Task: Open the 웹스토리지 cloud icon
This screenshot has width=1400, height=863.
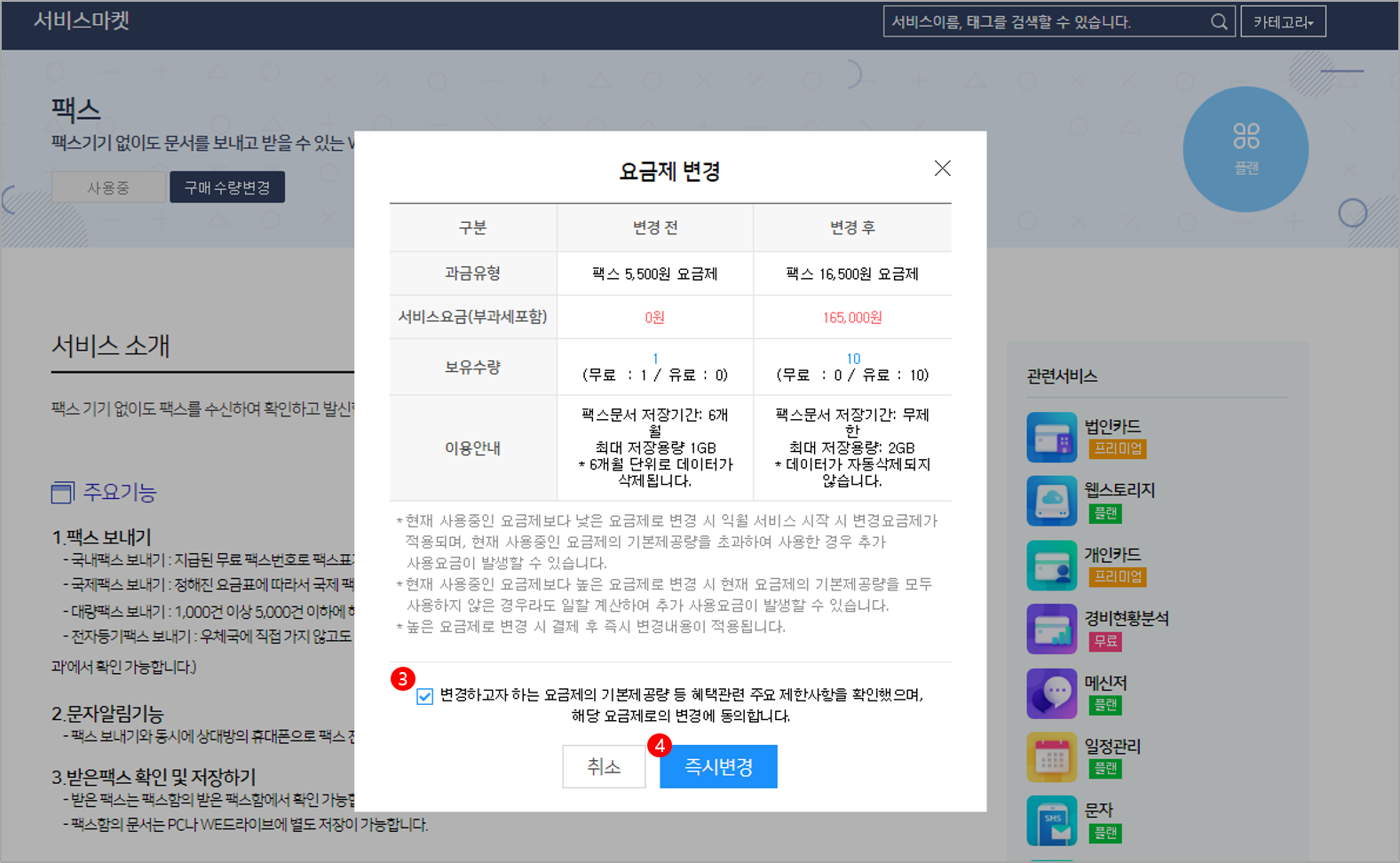Action: [1051, 502]
